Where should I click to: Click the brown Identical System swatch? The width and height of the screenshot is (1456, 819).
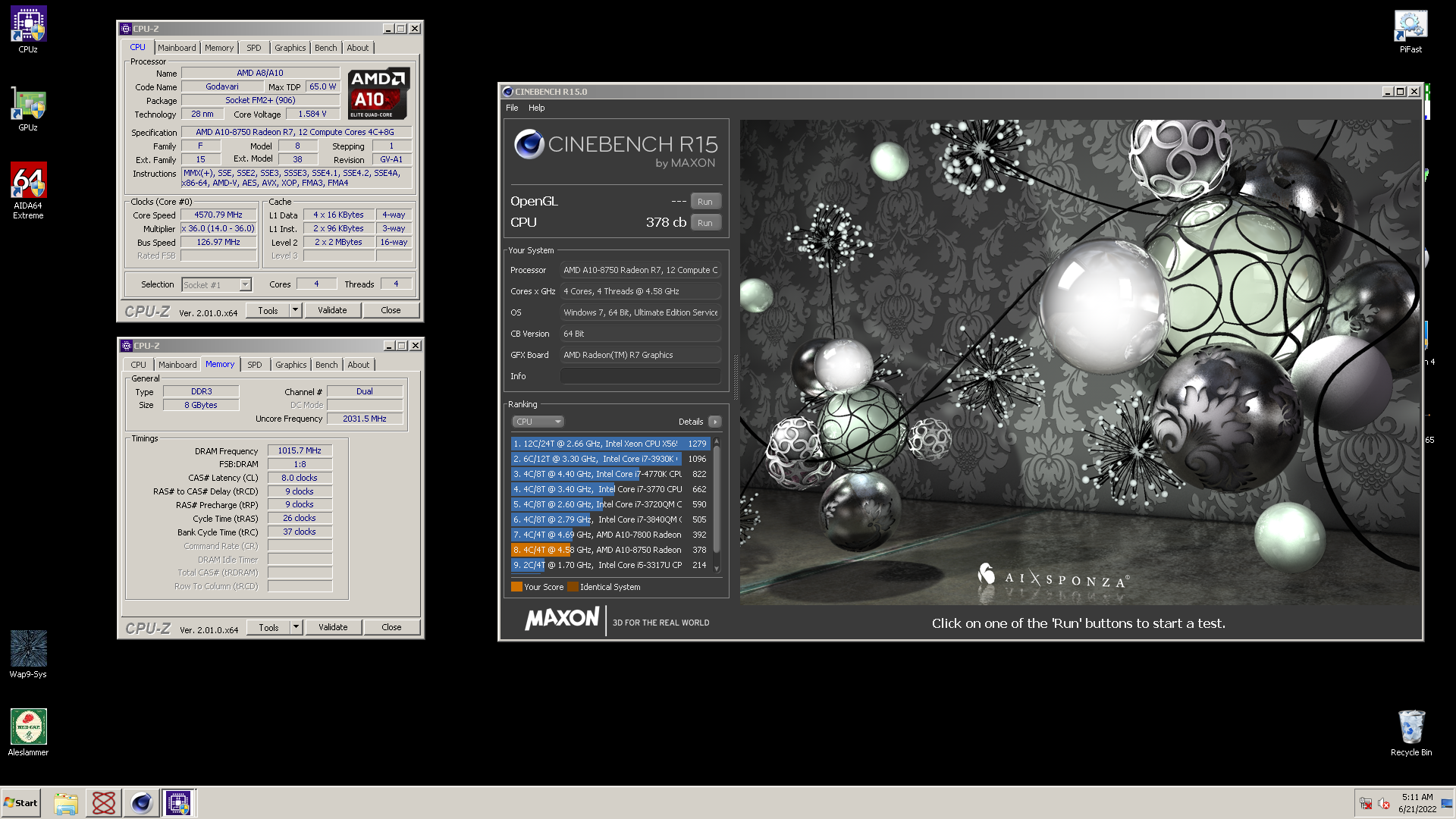(x=573, y=587)
